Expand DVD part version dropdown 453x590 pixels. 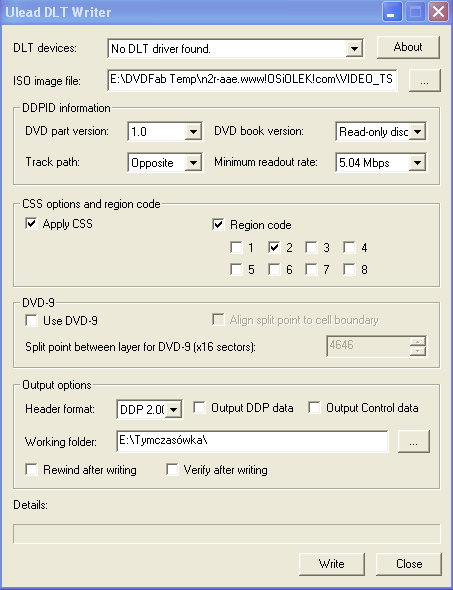pyautogui.click(x=193, y=132)
